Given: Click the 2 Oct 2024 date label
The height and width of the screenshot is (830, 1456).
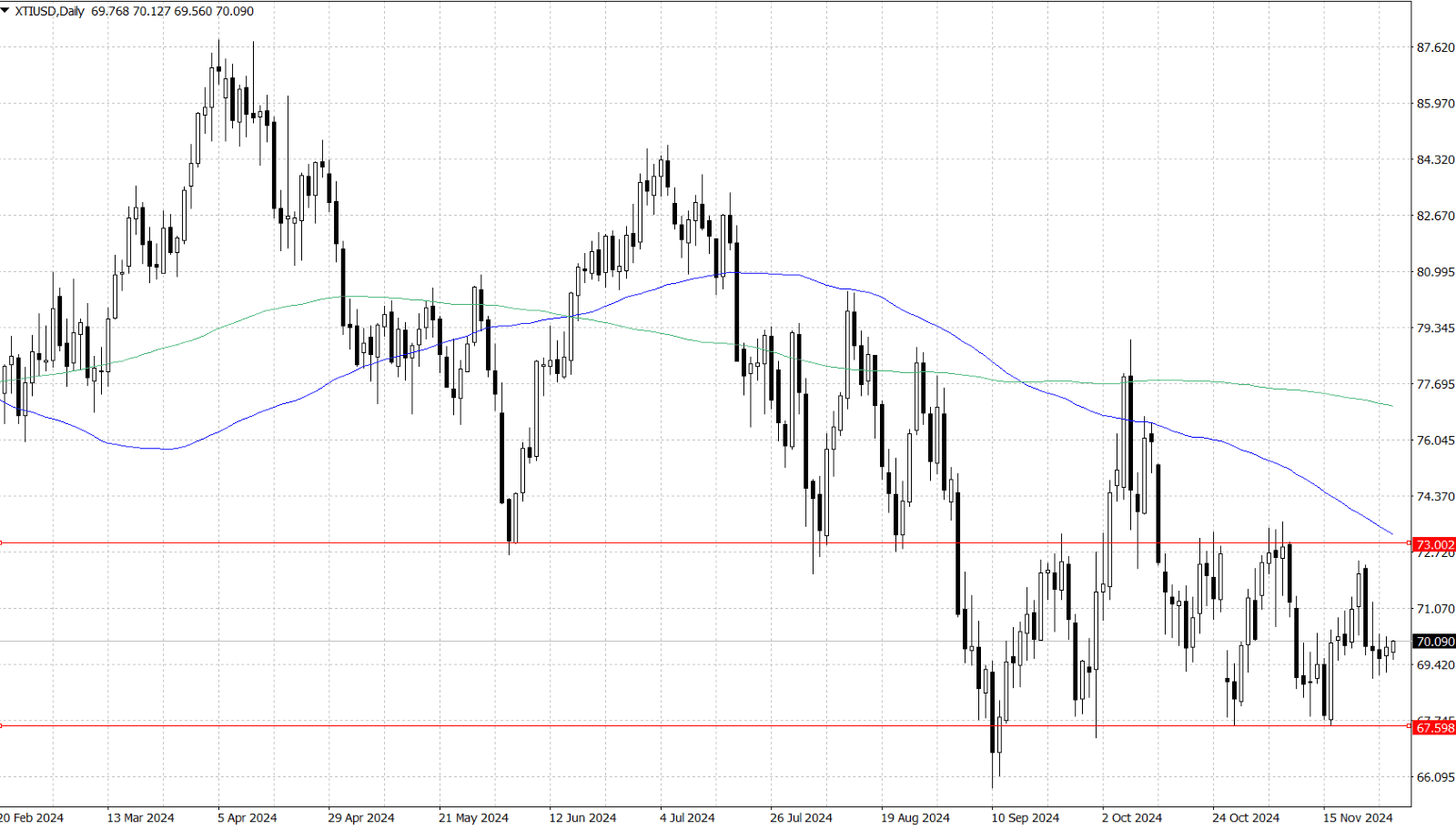Looking at the screenshot, I should 1132,817.
